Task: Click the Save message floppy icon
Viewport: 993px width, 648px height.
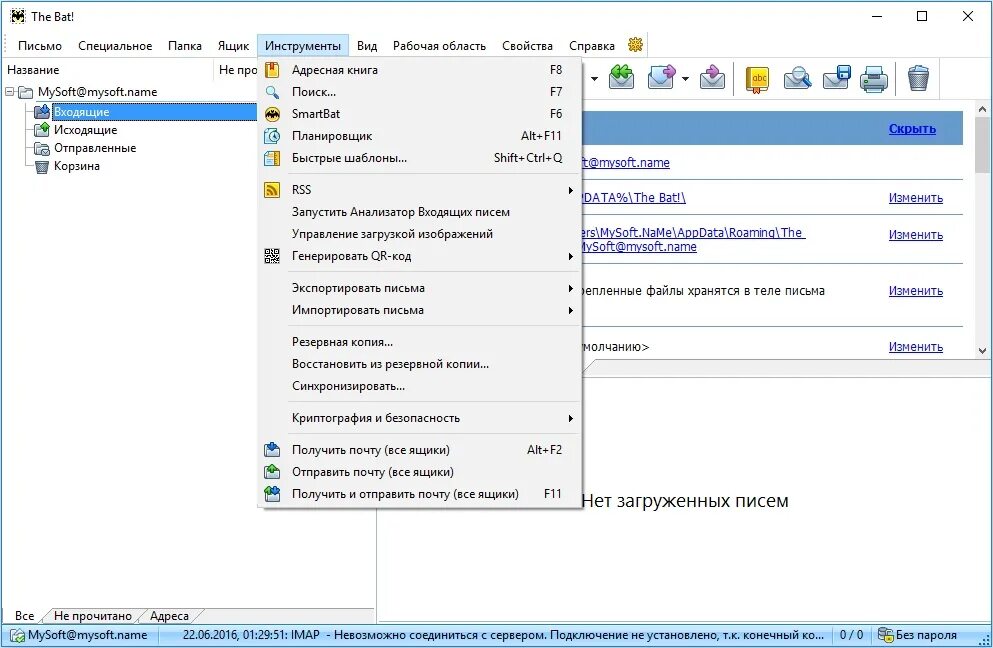Action: [836, 77]
